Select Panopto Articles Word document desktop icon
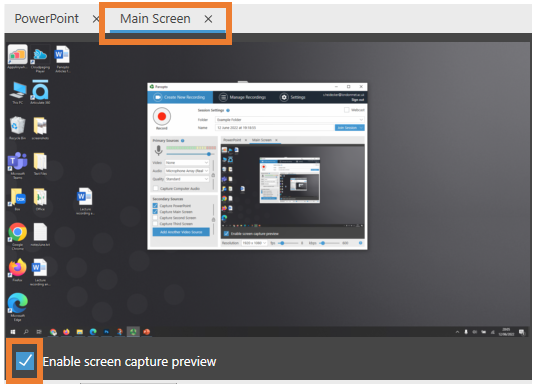Viewport: 535px width, 384px height. pyautogui.click(x=62, y=59)
